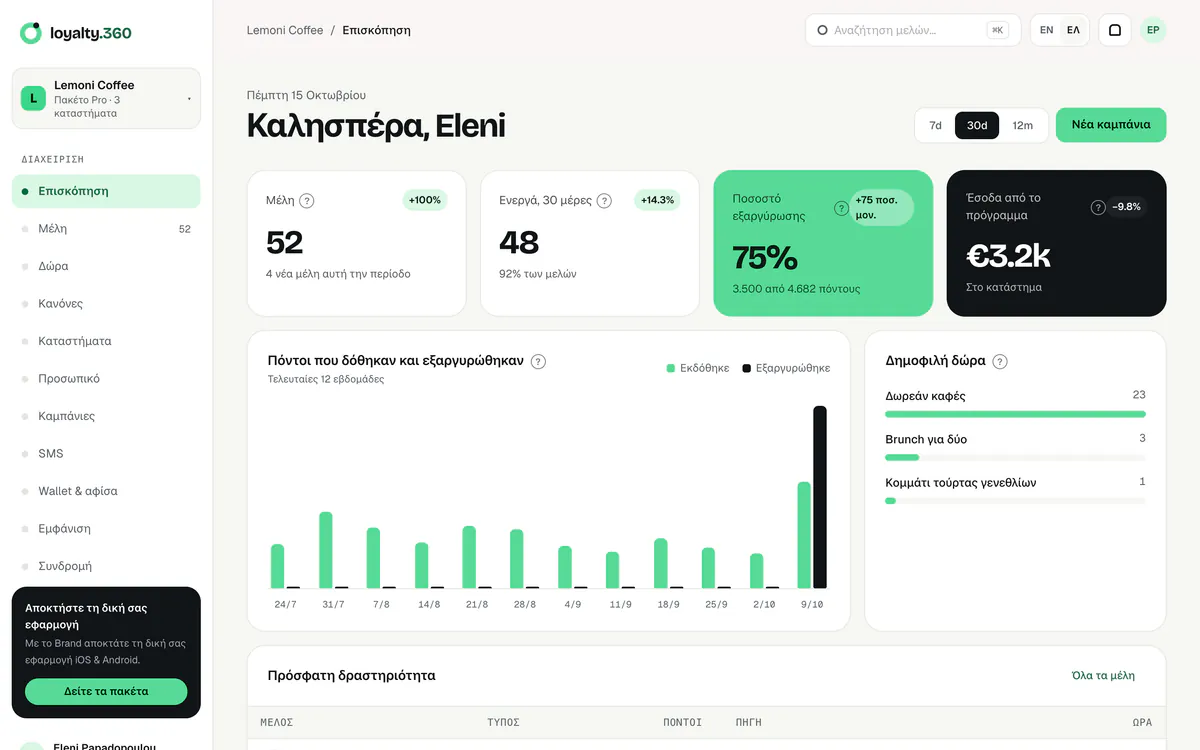This screenshot has width=1200, height=750.
Task: Open the Δημοφιλή δώρα help icon
Action: tap(1000, 361)
